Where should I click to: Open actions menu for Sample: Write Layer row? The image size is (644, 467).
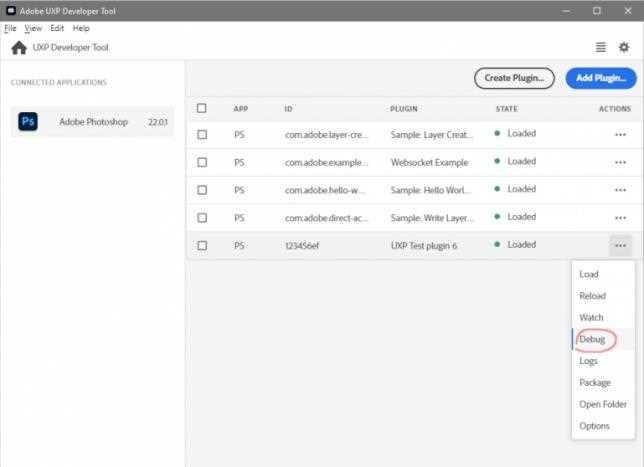click(x=620, y=218)
